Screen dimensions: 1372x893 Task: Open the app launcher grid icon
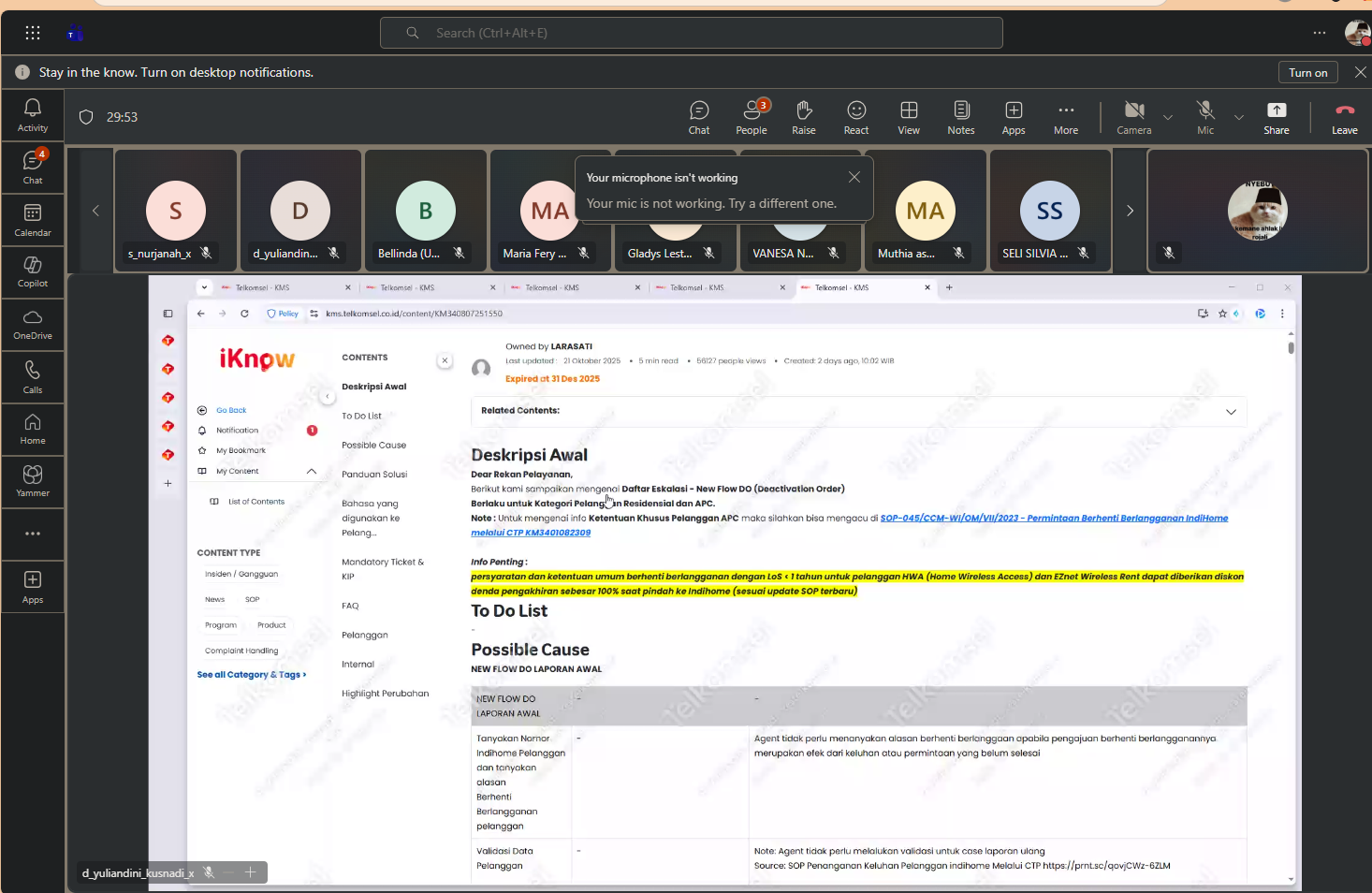point(33,33)
